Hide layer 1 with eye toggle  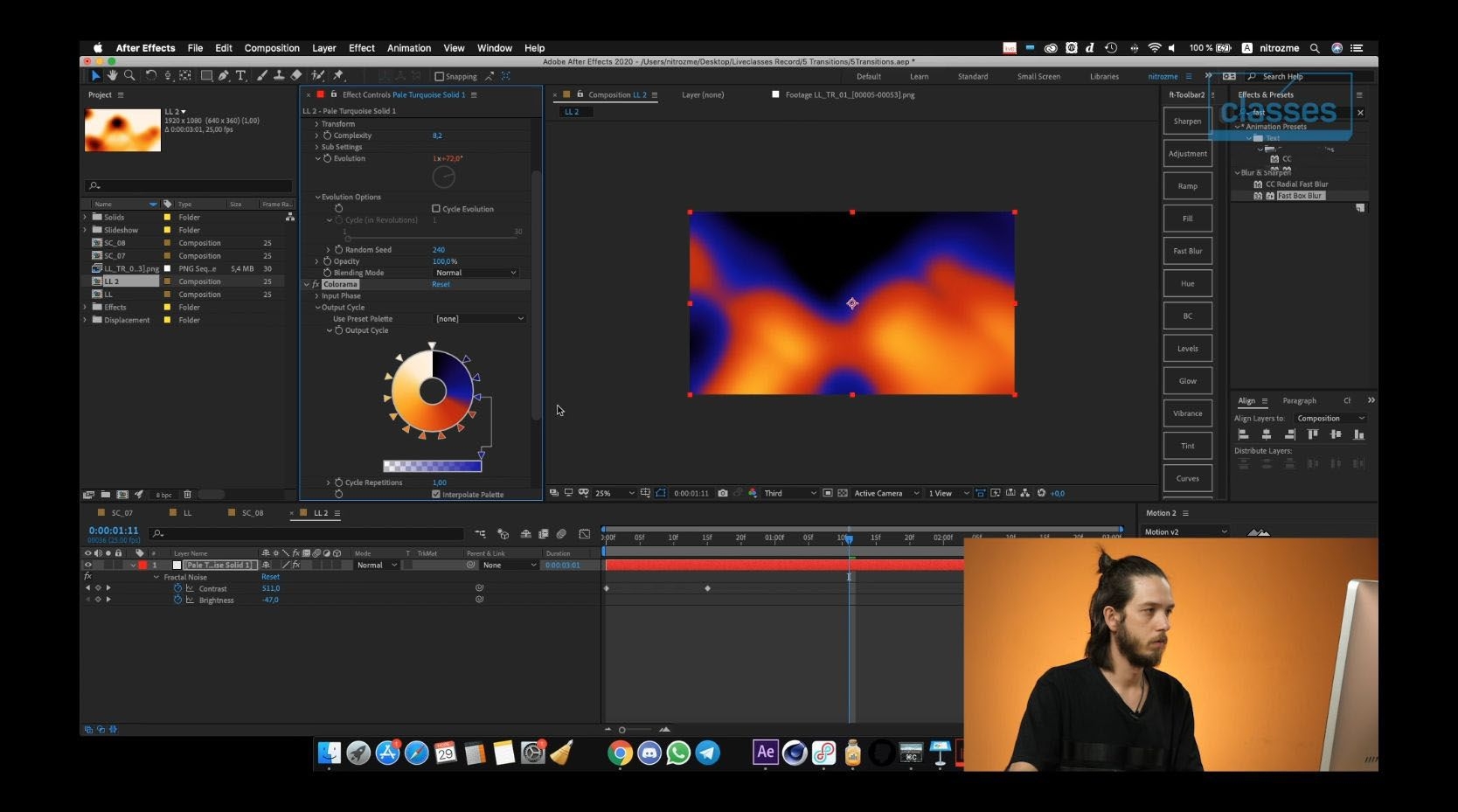click(87, 566)
